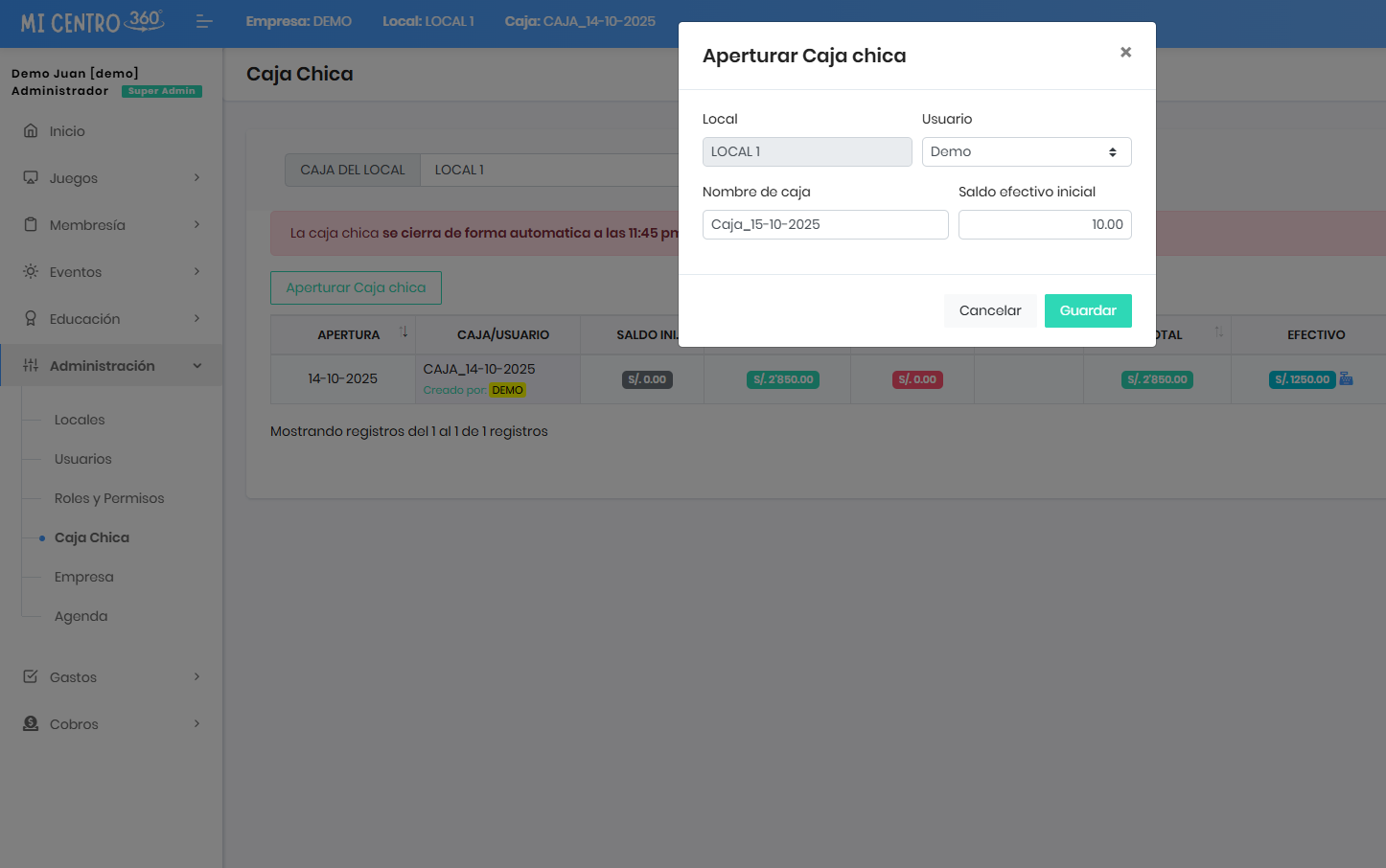Open Roles y Permisos menu item
The width and height of the screenshot is (1386, 868).
click(109, 498)
